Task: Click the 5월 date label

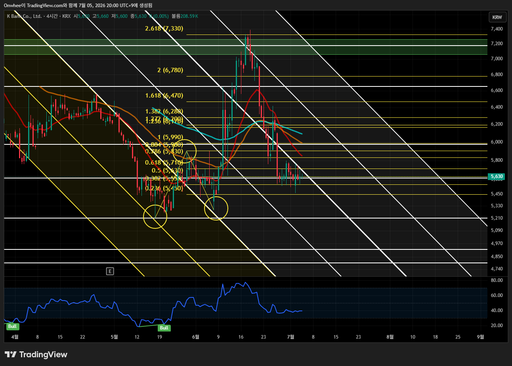Action: pyautogui.click(x=114, y=337)
